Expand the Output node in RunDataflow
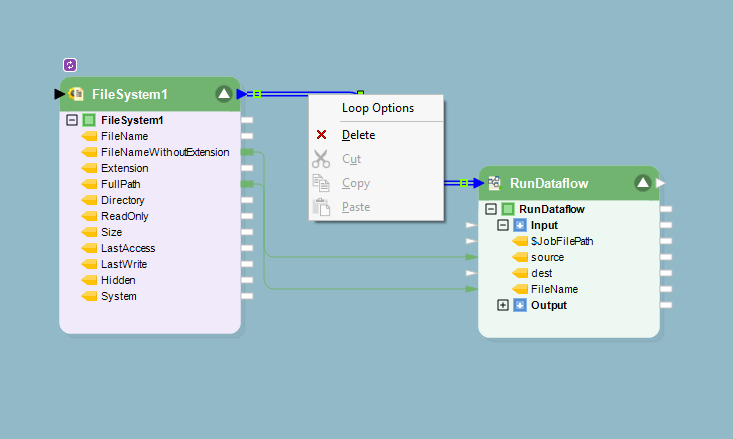This screenshot has width=733, height=439. pyautogui.click(x=502, y=305)
